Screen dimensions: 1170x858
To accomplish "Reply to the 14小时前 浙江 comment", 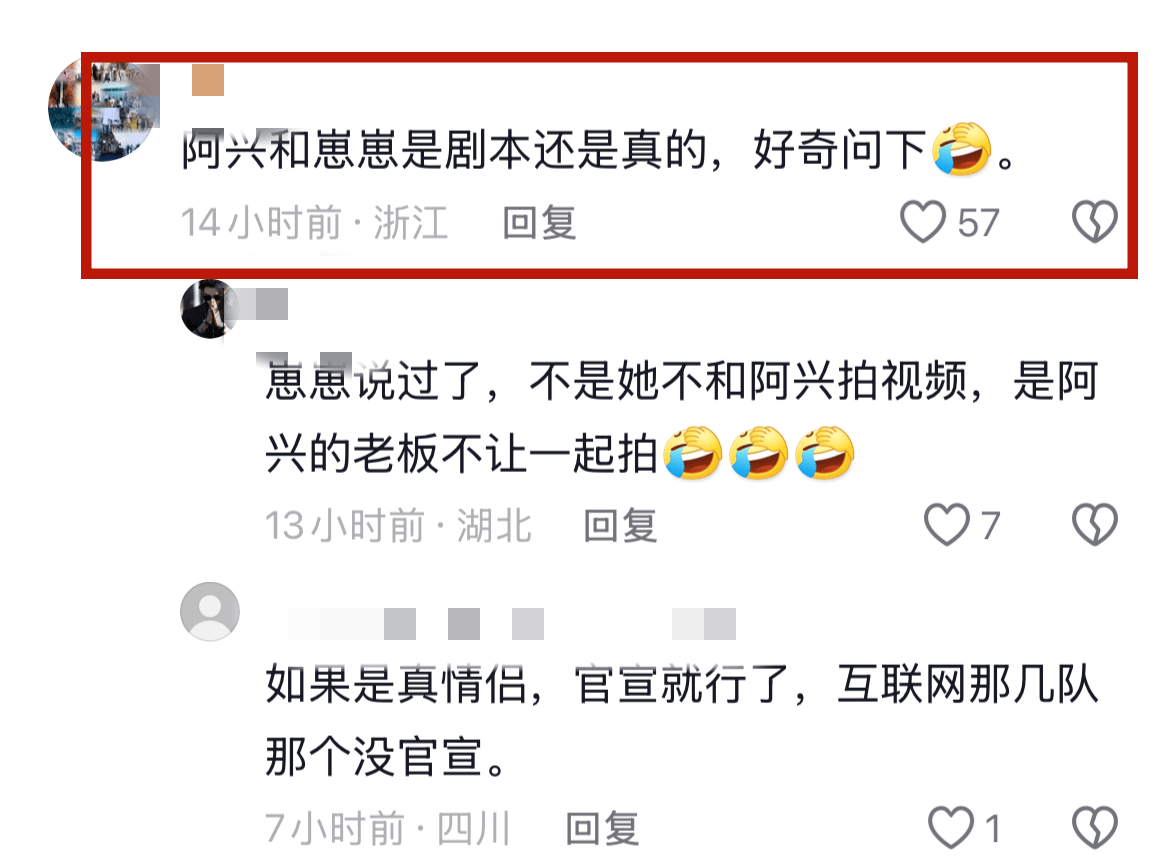I will click(x=539, y=223).
